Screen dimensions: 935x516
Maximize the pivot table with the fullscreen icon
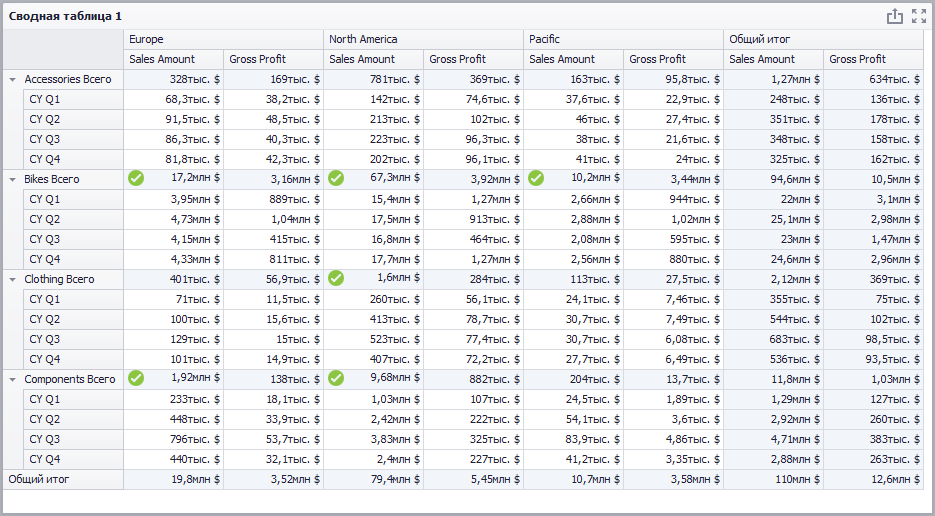point(919,17)
